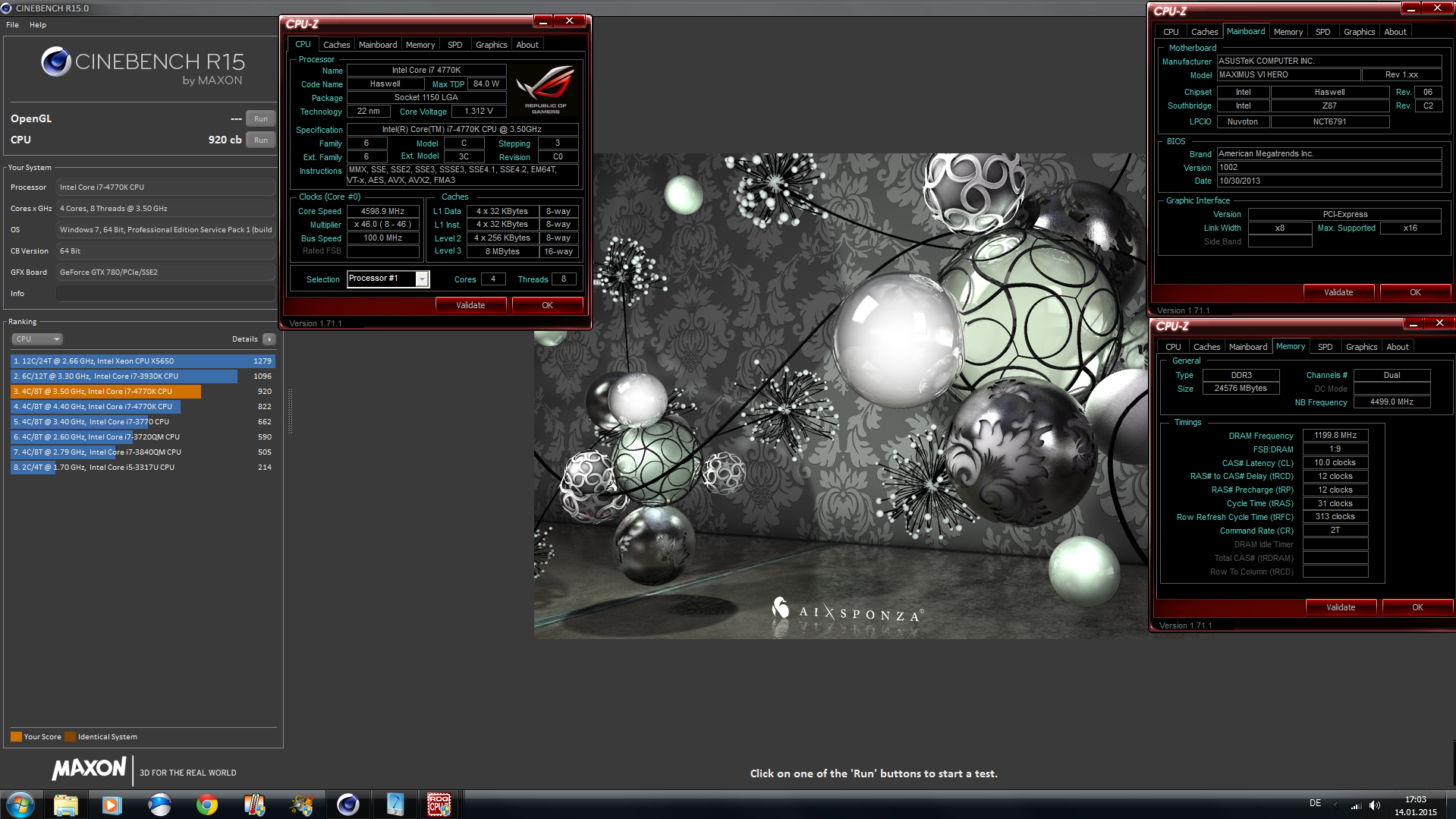
Task: Open the thermometer temperature app on taskbar
Action: coord(254,805)
